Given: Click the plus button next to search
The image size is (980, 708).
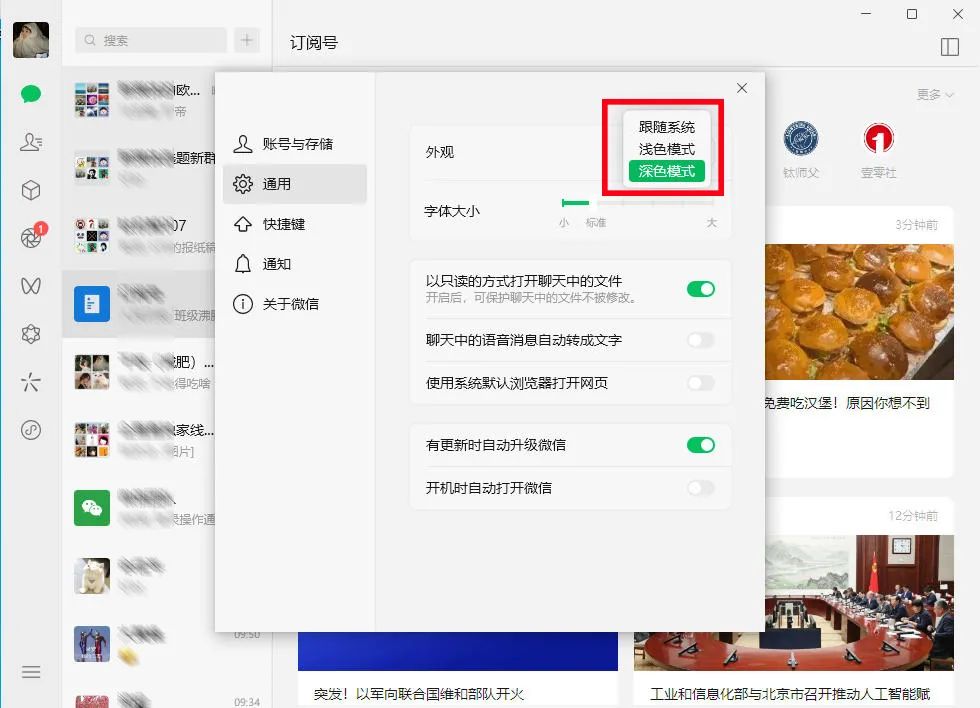Looking at the screenshot, I should [247, 40].
